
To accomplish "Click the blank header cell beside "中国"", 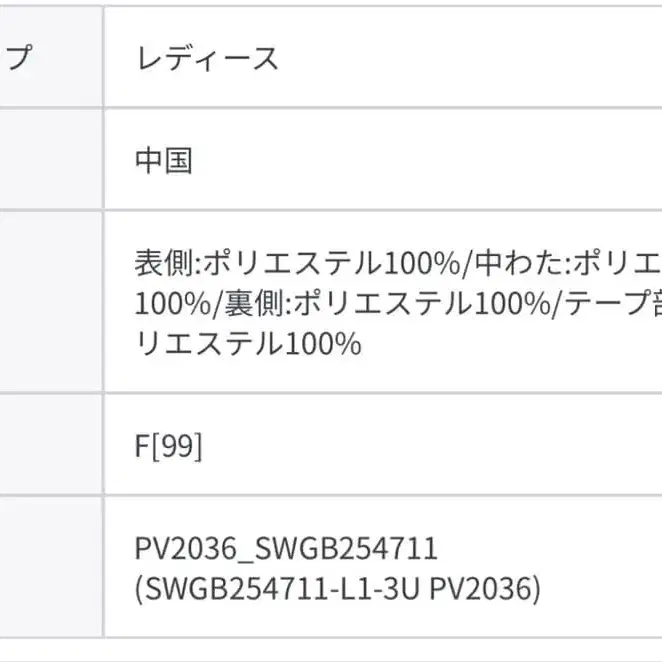I will point(50,161).
